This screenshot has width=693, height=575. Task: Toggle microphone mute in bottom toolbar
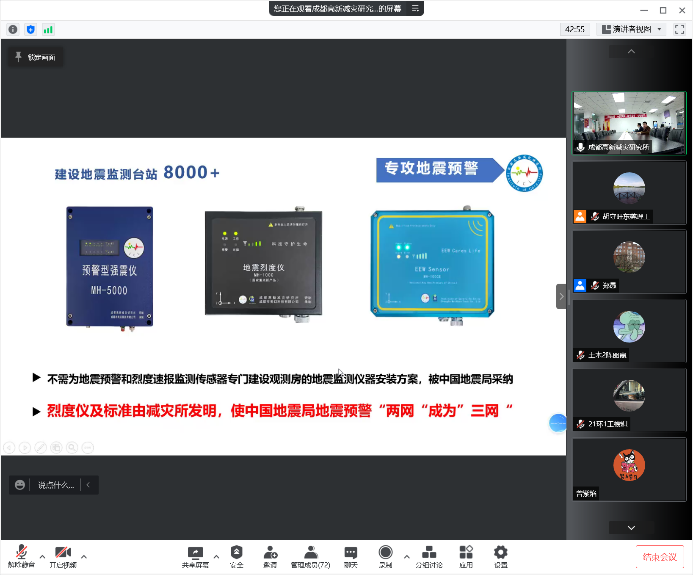pyautogui.click(x=21, y=555)
